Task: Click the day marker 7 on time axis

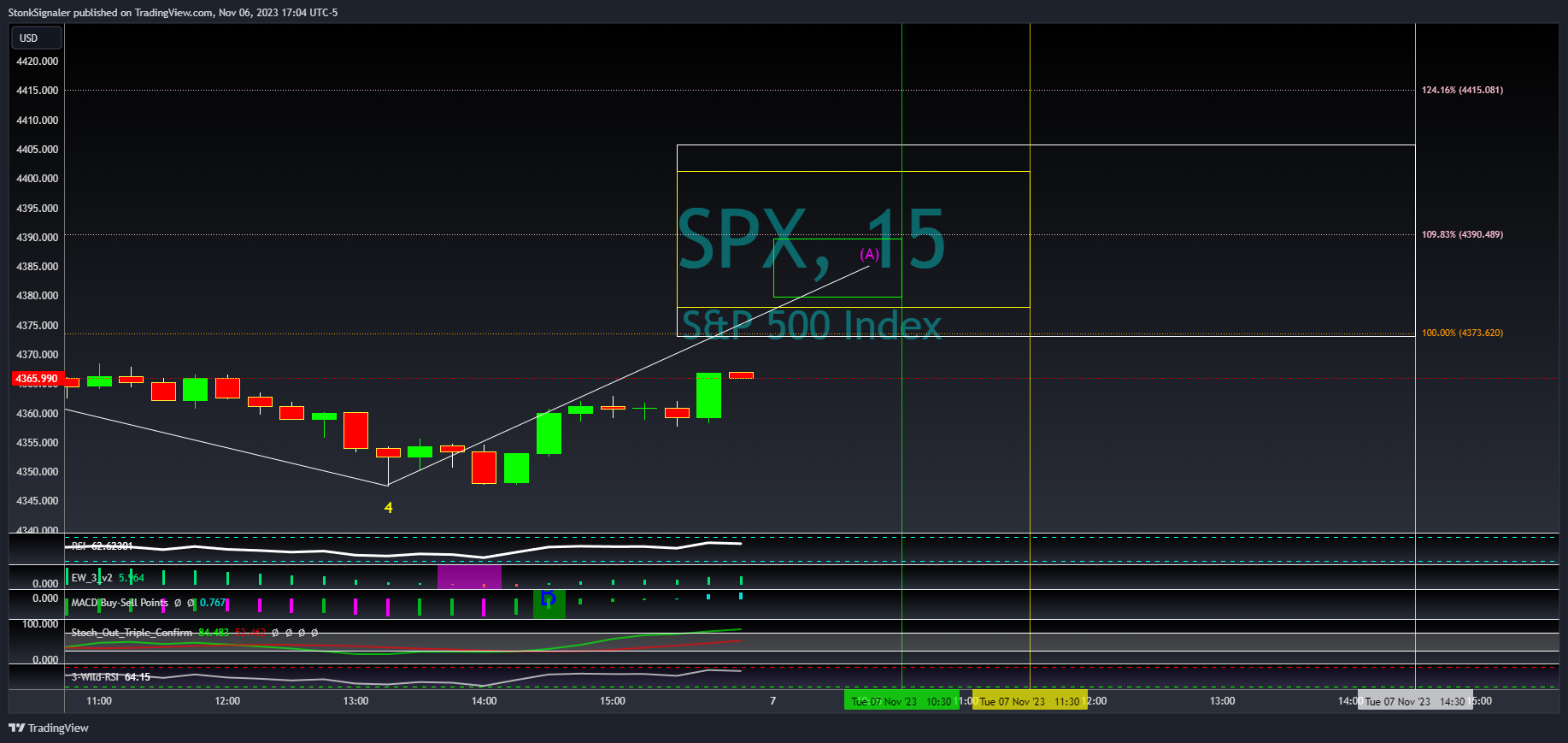Action: (x=772, y=701)
